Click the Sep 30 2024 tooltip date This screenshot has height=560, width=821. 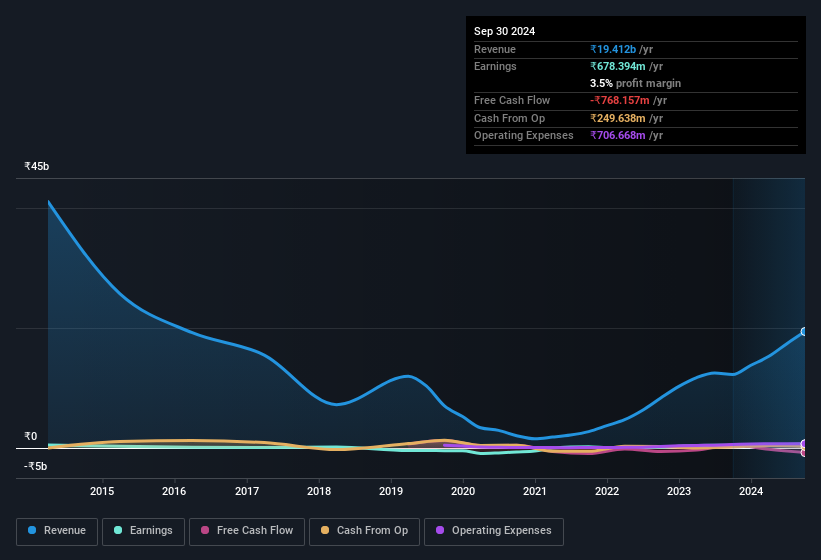(504, 31)
